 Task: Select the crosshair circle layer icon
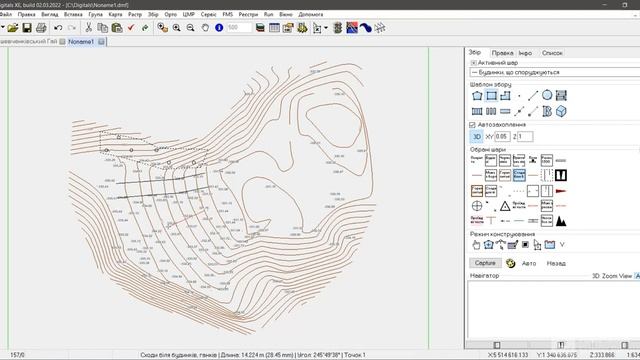(x=477, y=206)
